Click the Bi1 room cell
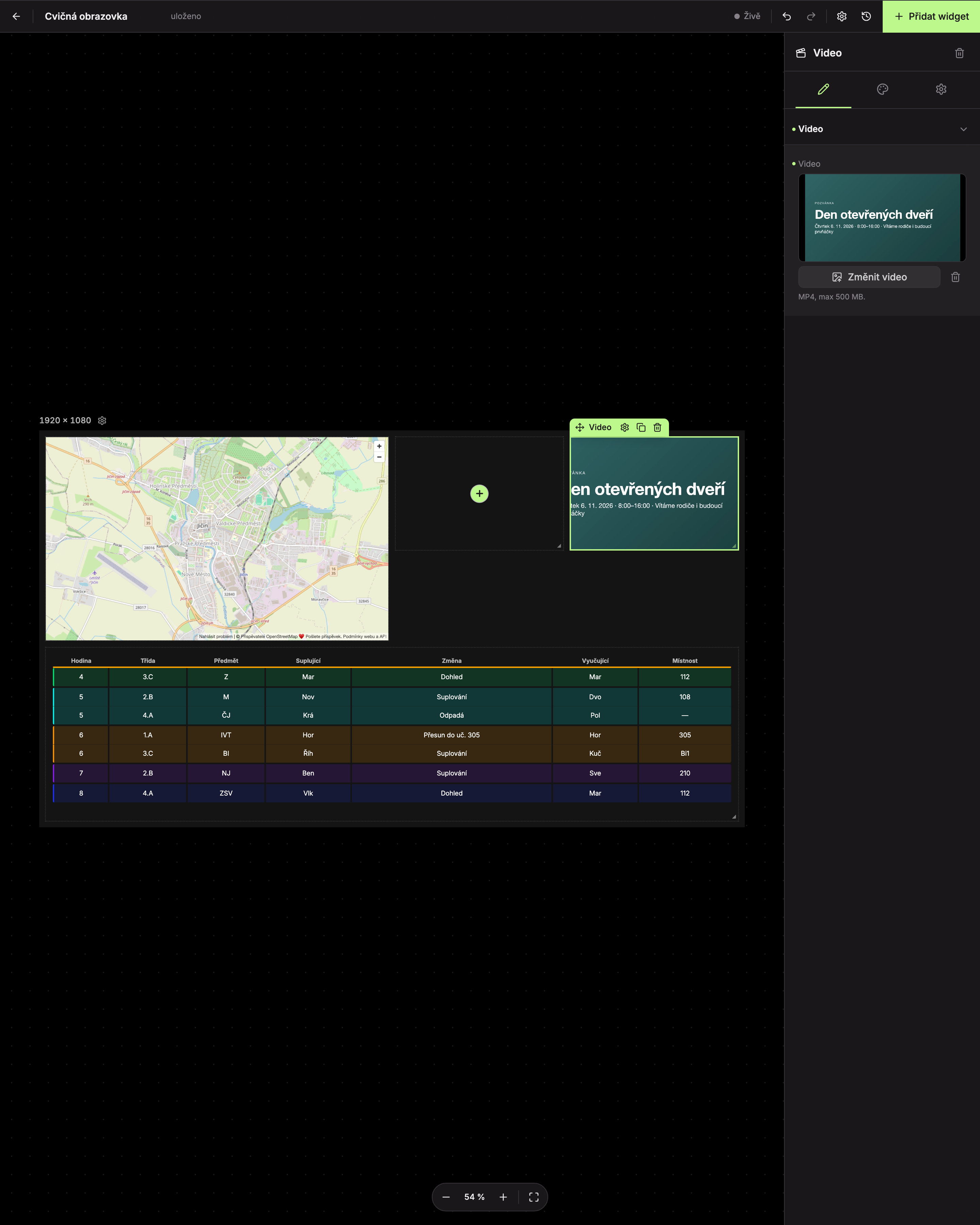 pyautogui.click(x=685, y=753)
